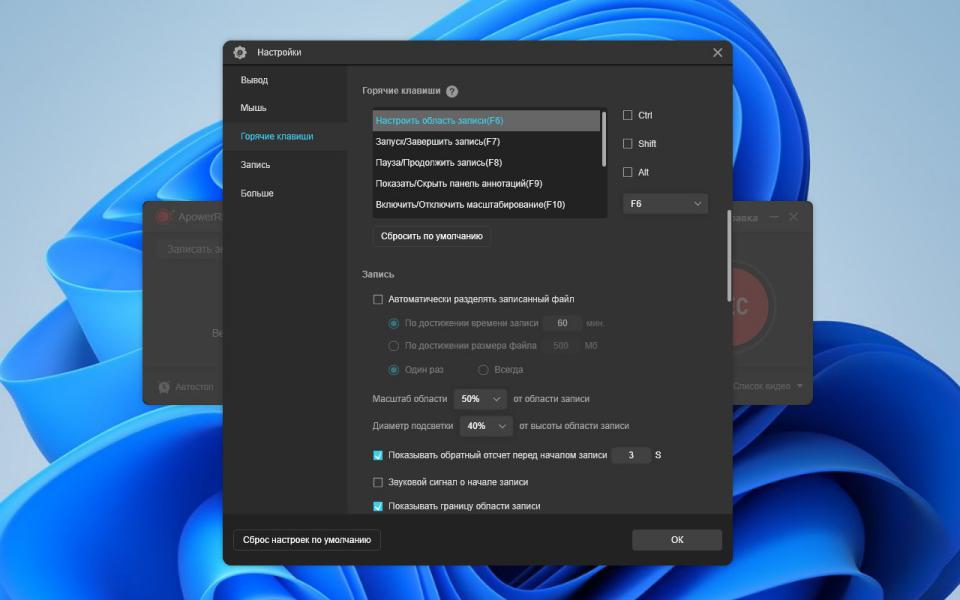Close the ApowerREC background window
This screenshot has width=960, height=600.
coord(793,217)
